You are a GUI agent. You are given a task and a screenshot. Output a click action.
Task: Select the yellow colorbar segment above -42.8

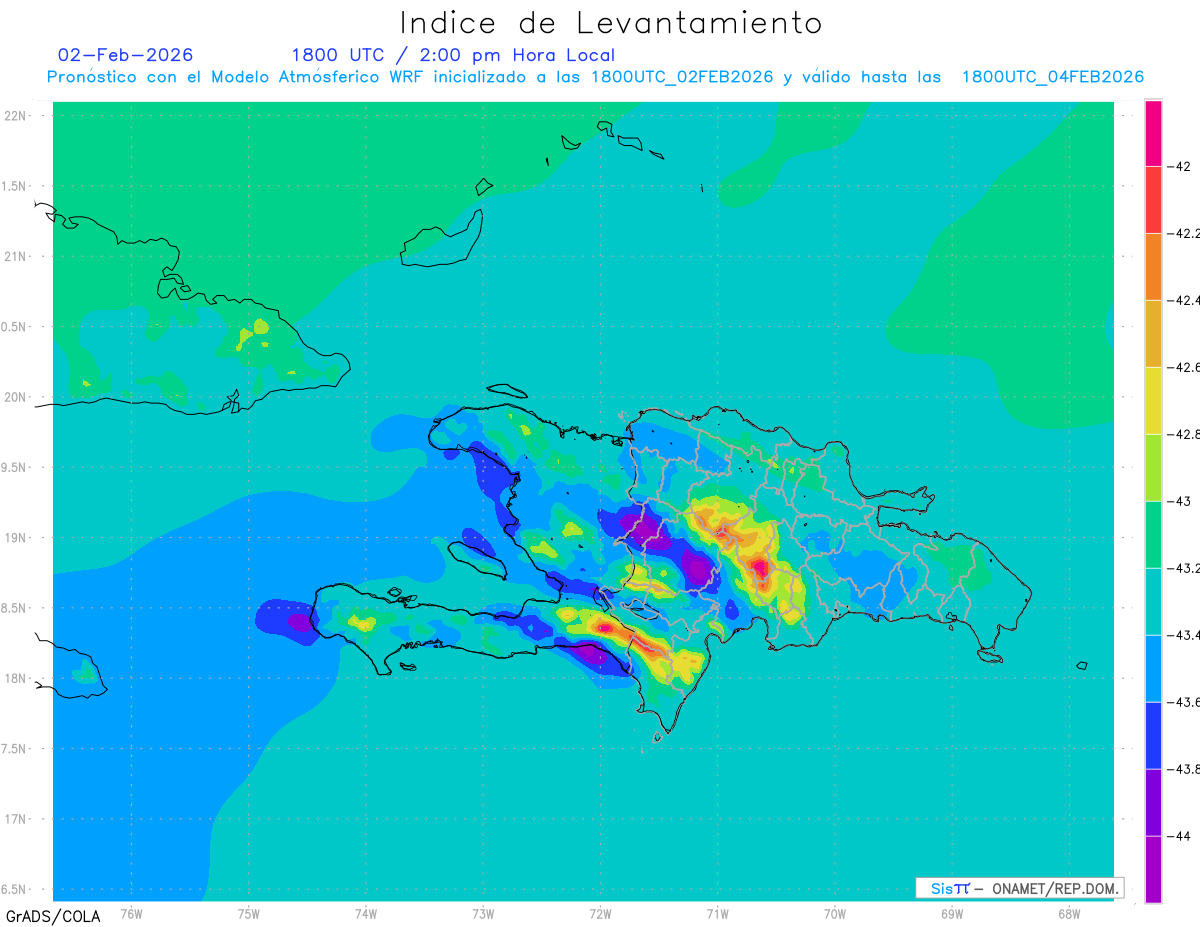(1153, 400)
